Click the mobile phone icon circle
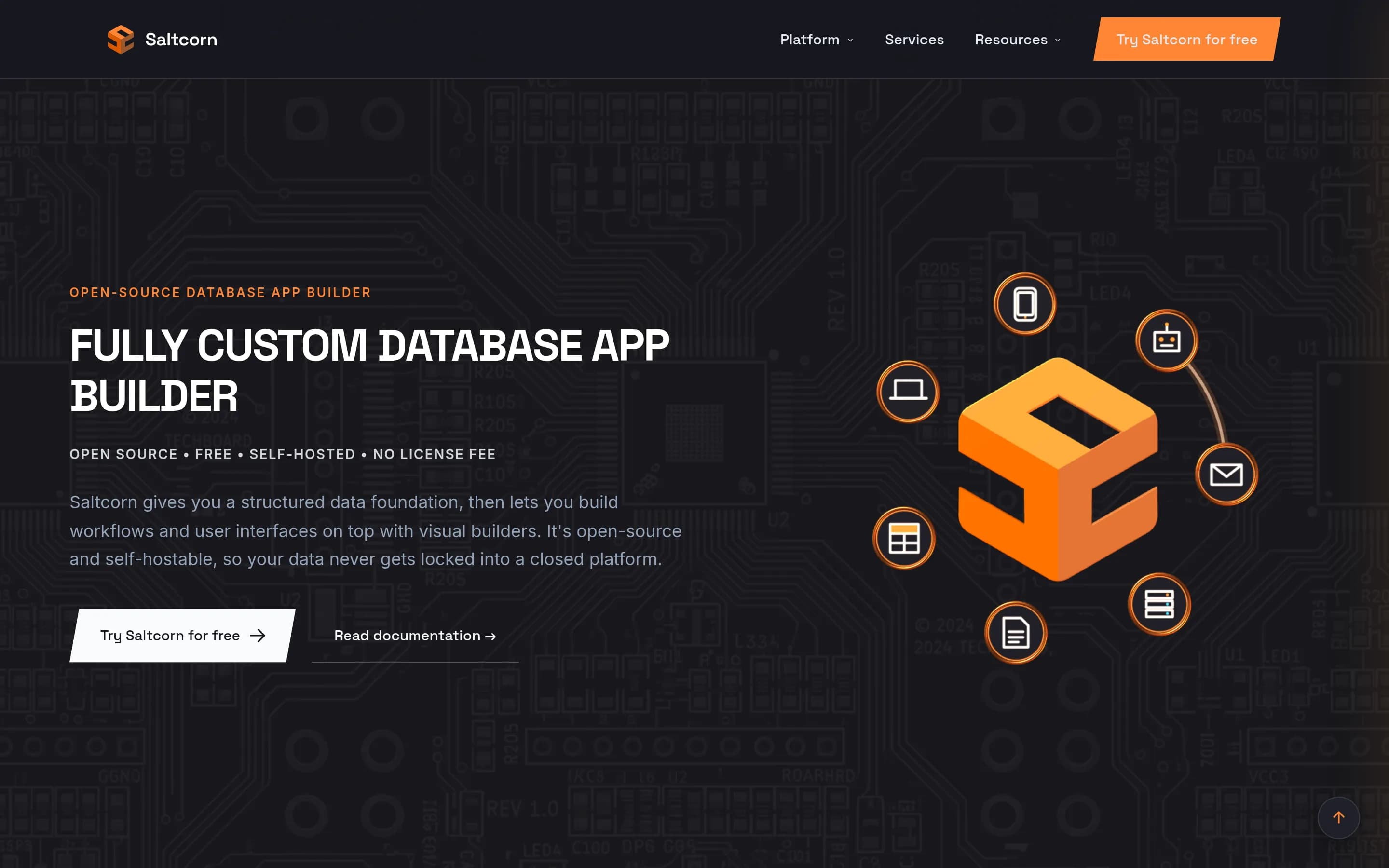The width and height of the screenshot is (1389, 868). pyautogui.click(x=1024, y=303)
